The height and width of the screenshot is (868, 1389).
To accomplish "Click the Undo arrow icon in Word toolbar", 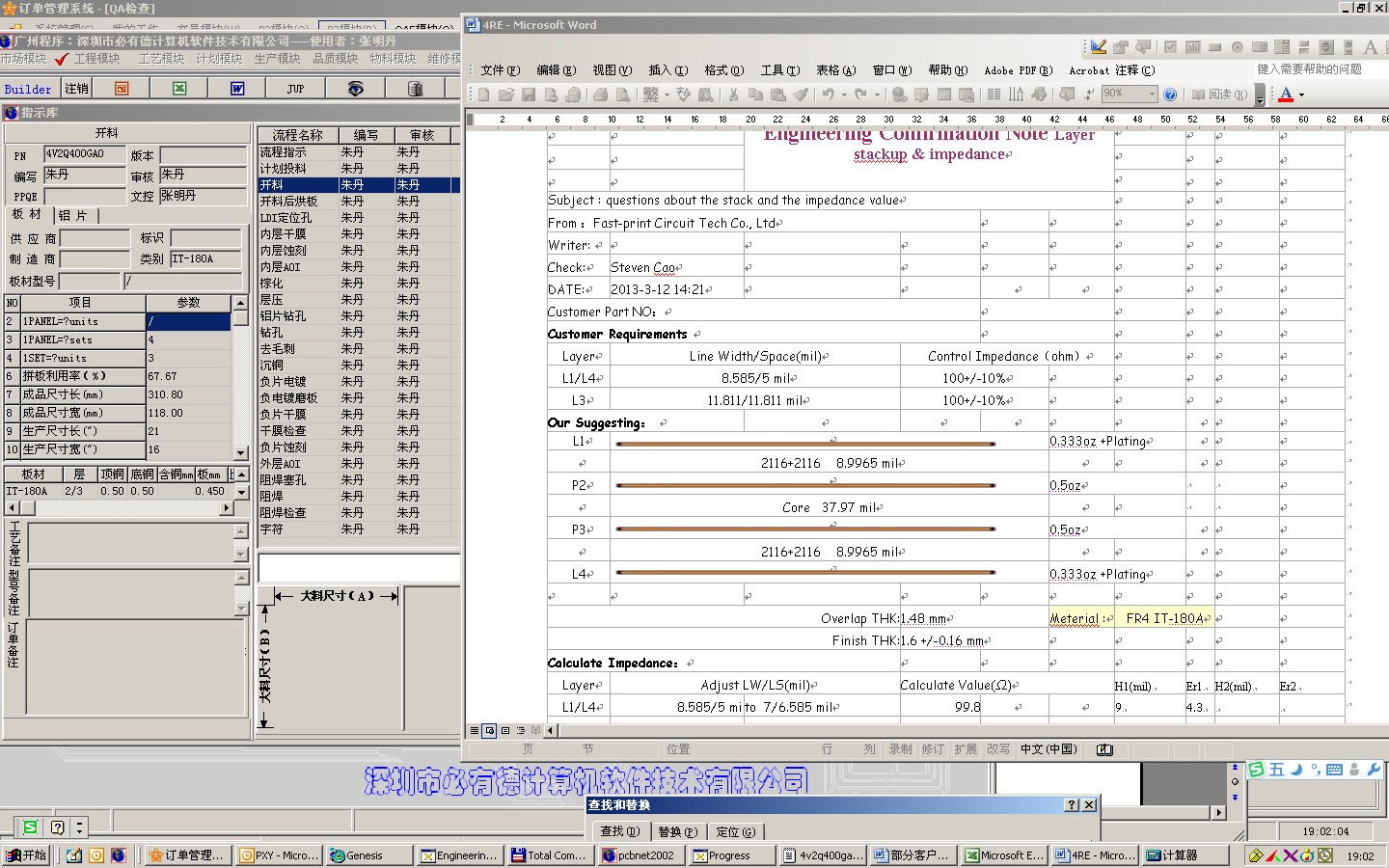I will click(x=828, y=94).
